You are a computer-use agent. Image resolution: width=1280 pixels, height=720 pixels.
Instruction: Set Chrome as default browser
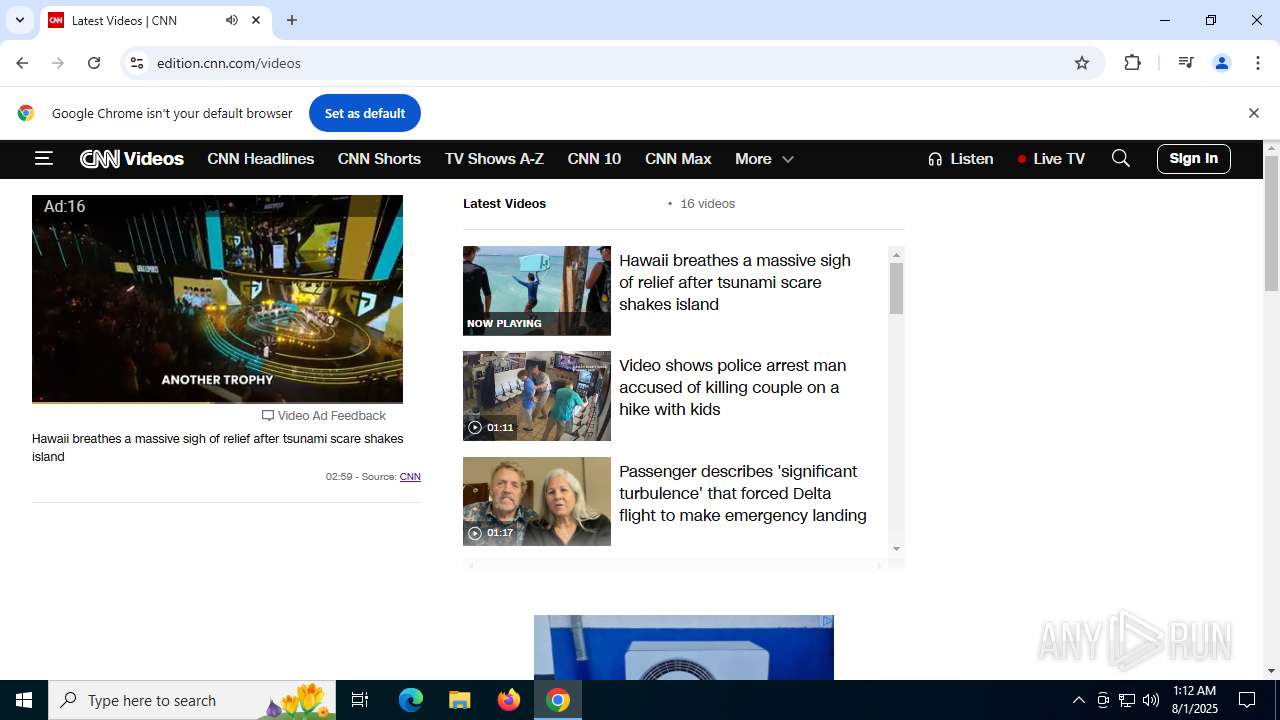click(365, 113)
